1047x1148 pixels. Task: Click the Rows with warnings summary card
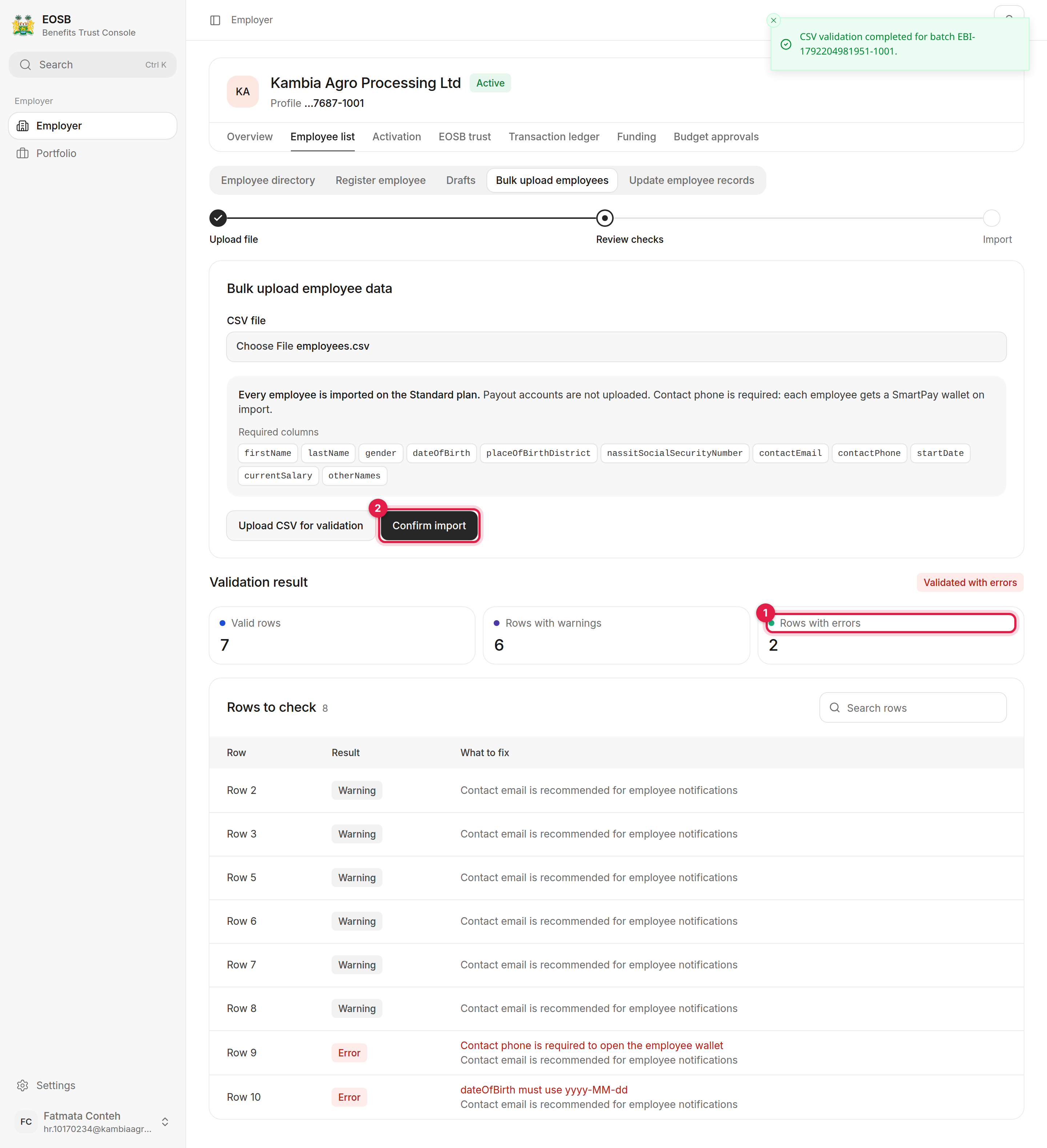coord(616,635)
